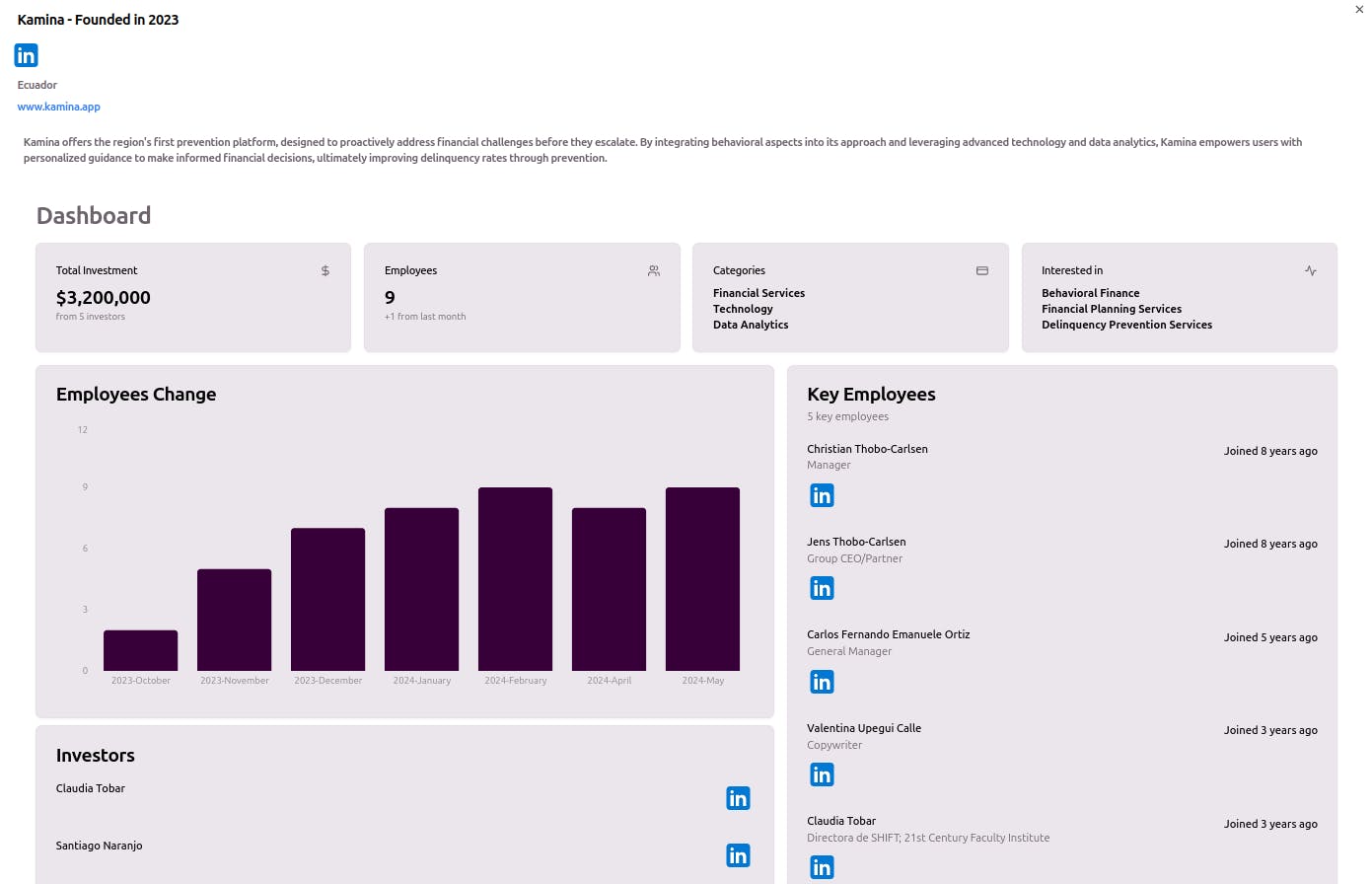Click the name Valentina Upegui Calle
1372x884 pixels.
click(864, 728)
